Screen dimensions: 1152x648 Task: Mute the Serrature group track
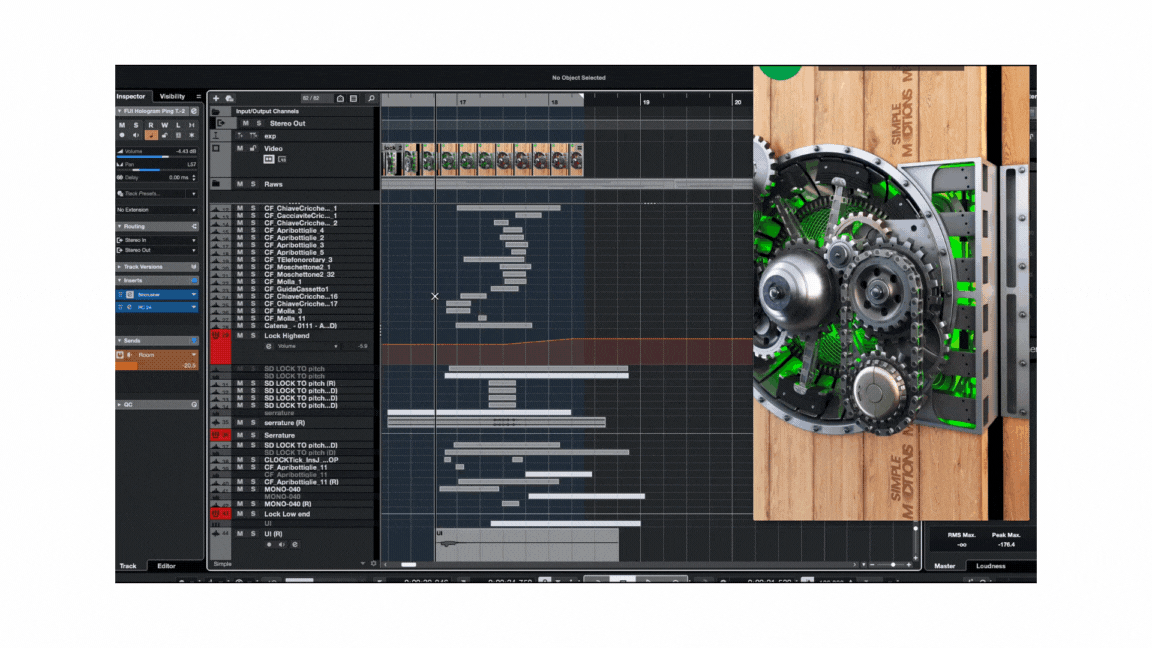[240, 436]
